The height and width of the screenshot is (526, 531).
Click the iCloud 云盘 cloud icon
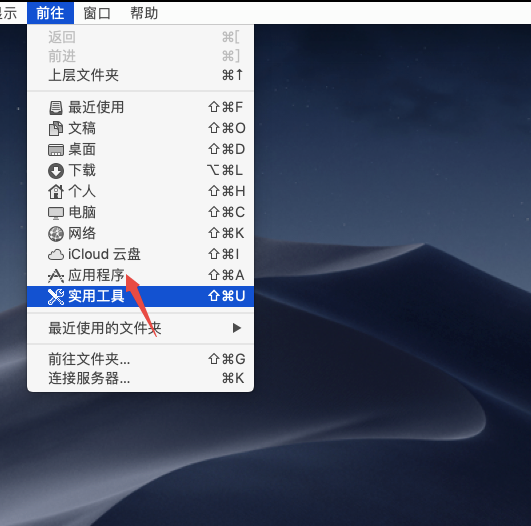click(56, 255)
